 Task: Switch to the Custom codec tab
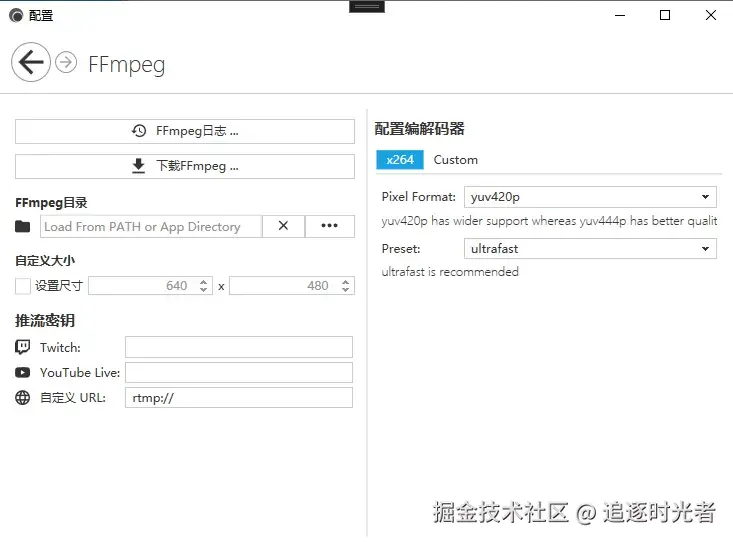click(456, 160)
